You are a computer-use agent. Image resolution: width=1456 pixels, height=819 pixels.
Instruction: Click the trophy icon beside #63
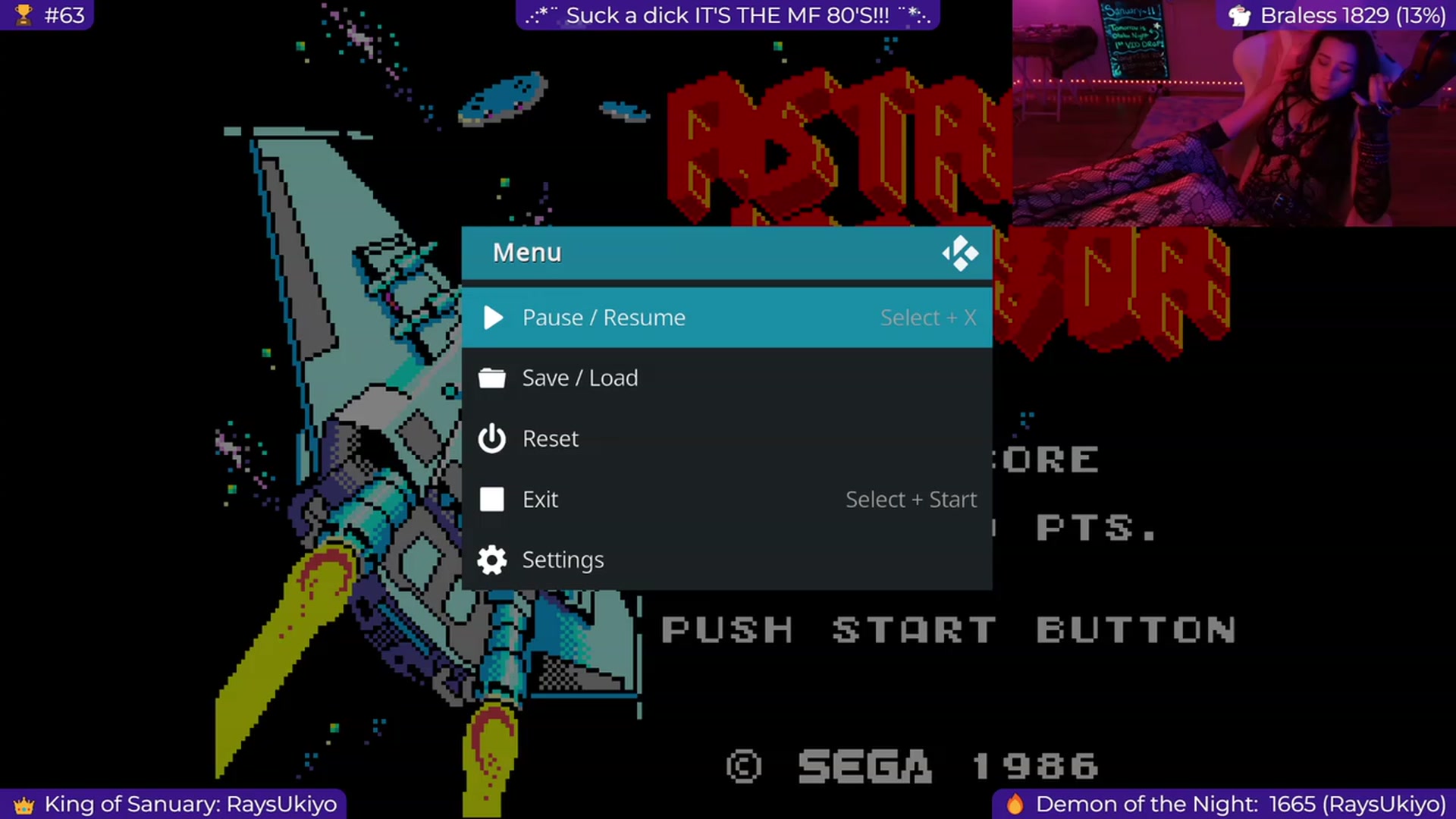24,14
